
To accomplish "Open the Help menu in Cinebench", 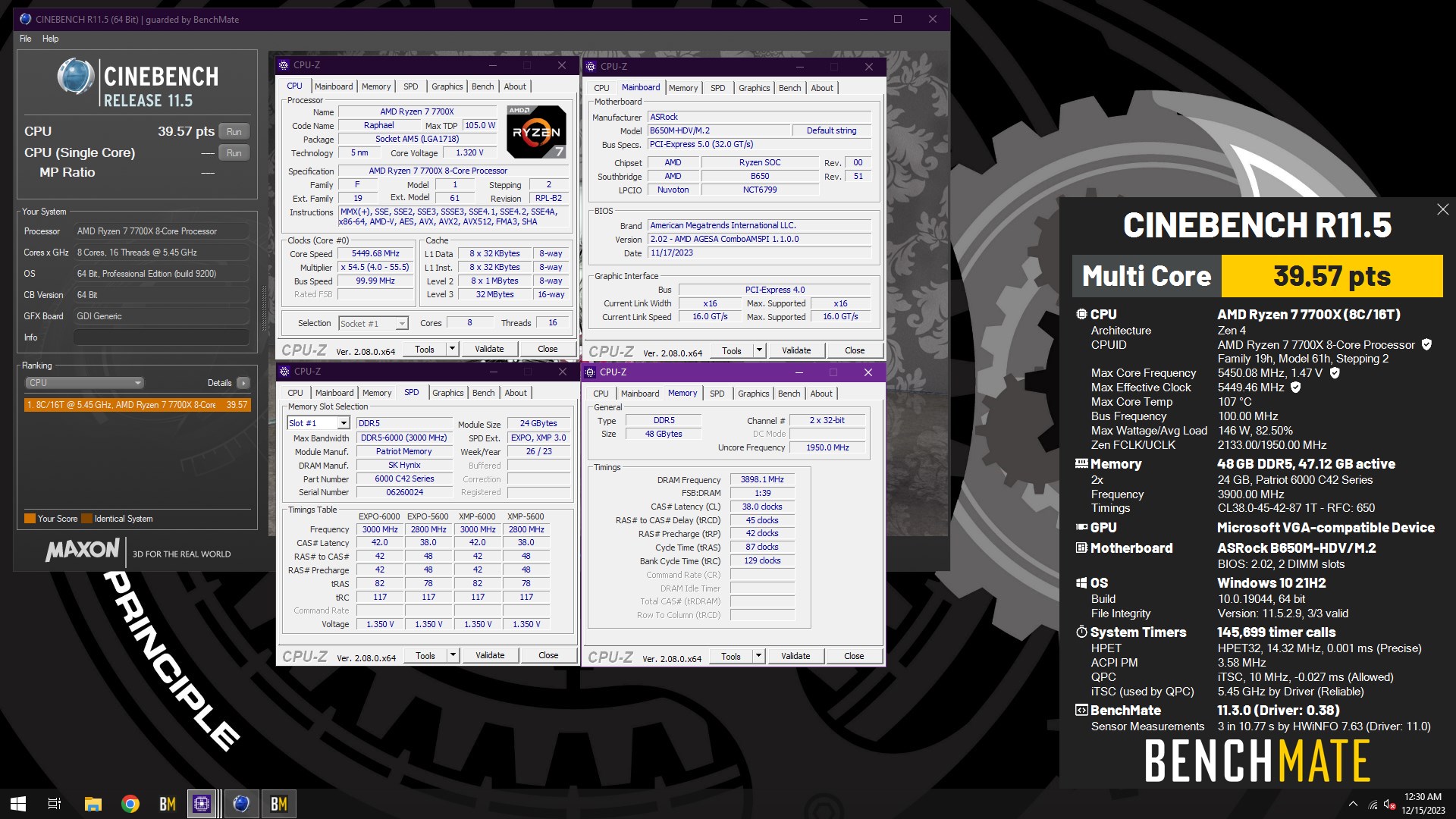I will point(50,39).
